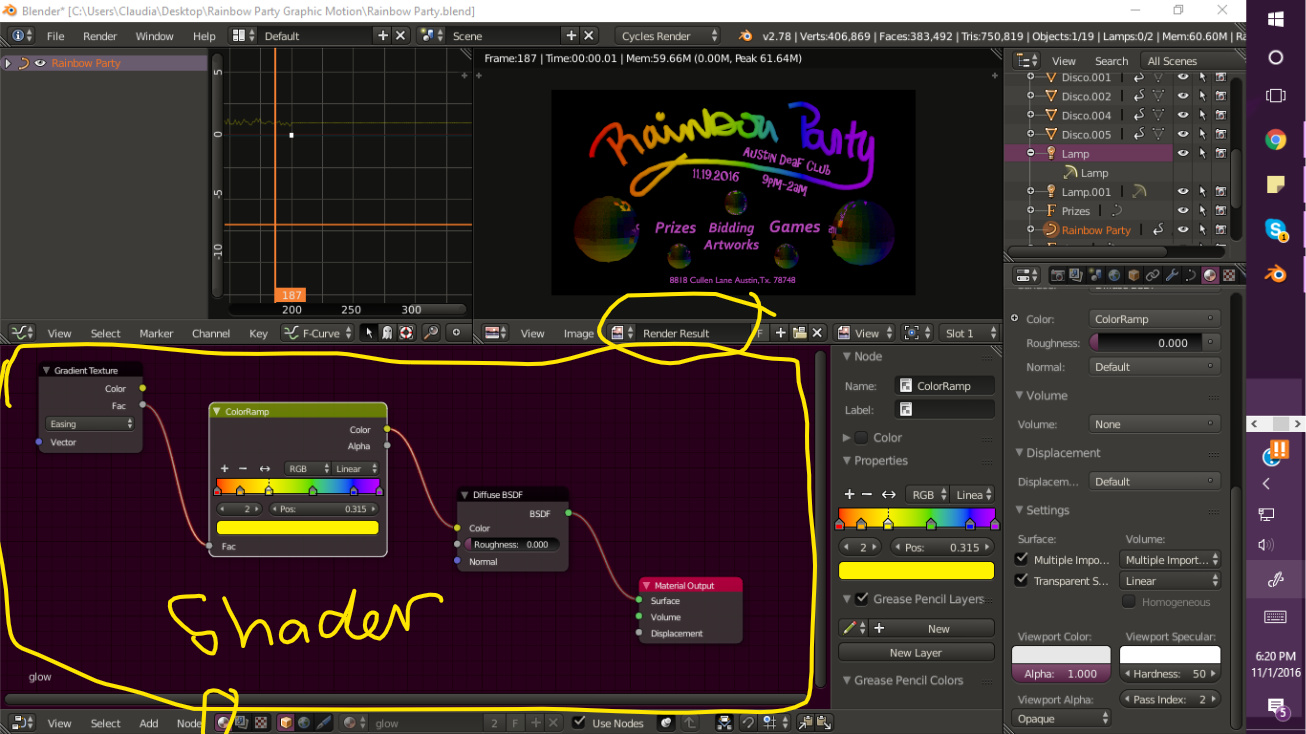This screenshot has height=734, width=1306.
Task: Click the Chrome icon in Windows taskbar
Action: point(1275,139)
